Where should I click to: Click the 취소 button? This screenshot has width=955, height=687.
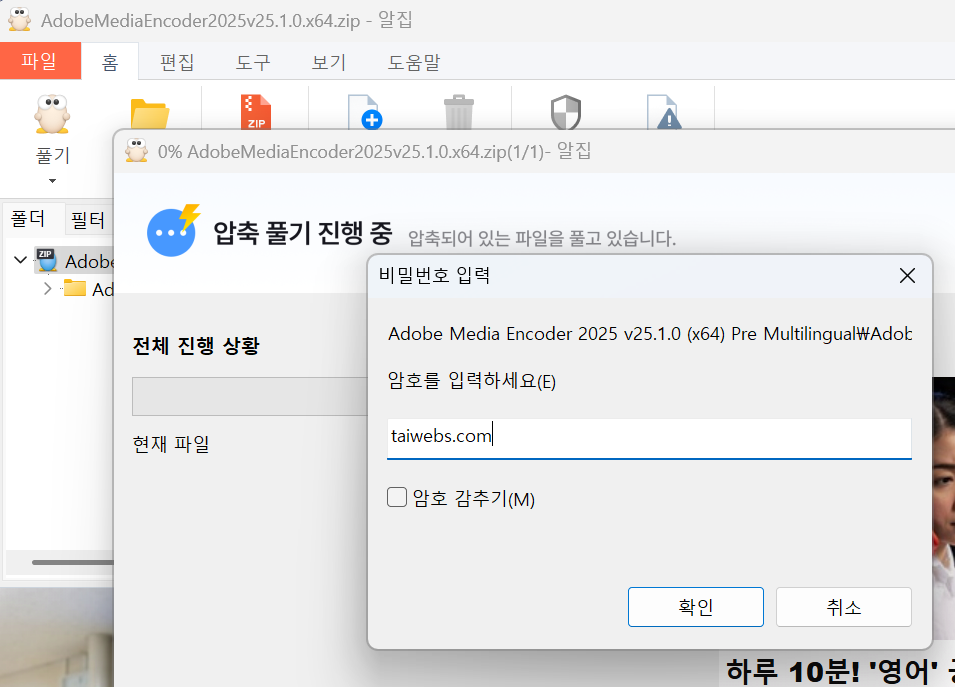pyautogui.click(x=844, y=607)
